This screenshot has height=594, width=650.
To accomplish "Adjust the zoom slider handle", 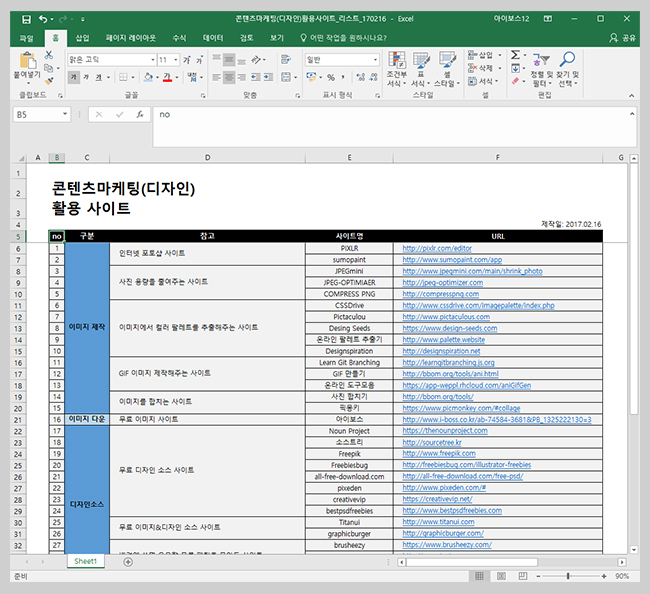I will (568, 576).
